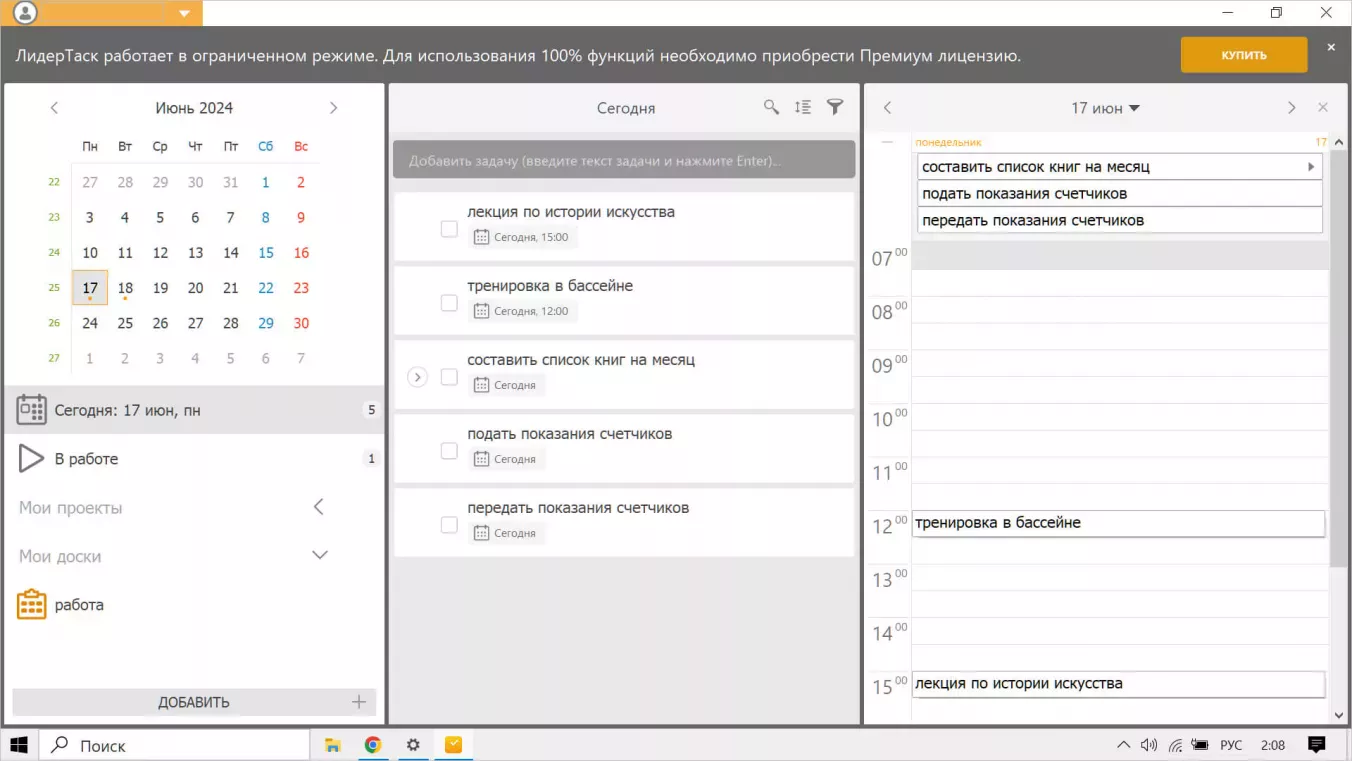1352x761 pixels.
Task: Open the user account avatar icon
Action: coord(25,13)
